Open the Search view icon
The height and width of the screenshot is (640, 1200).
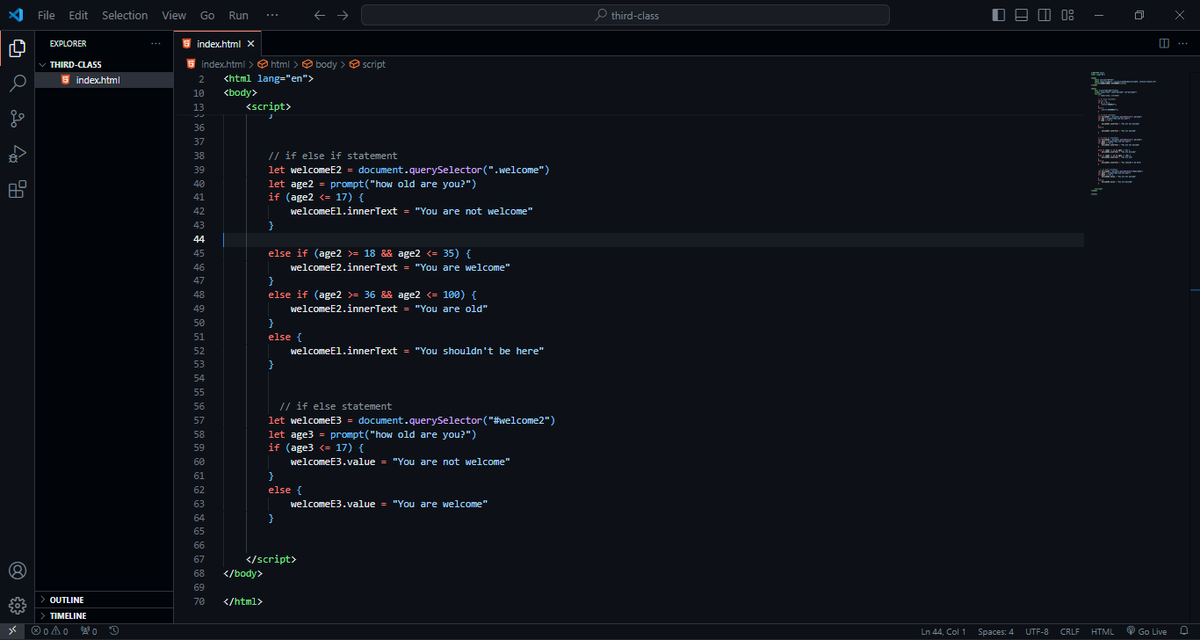point(17,83)
